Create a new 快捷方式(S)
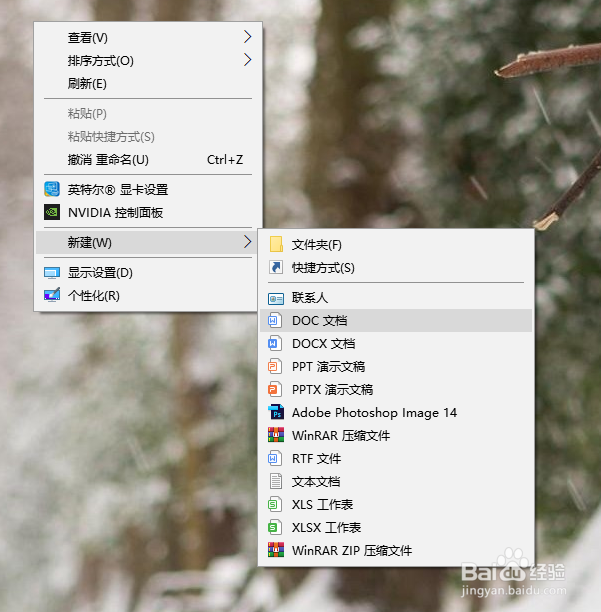Image resolution: width=601 pixels, height=612 pixels. (x=396, y=268)
